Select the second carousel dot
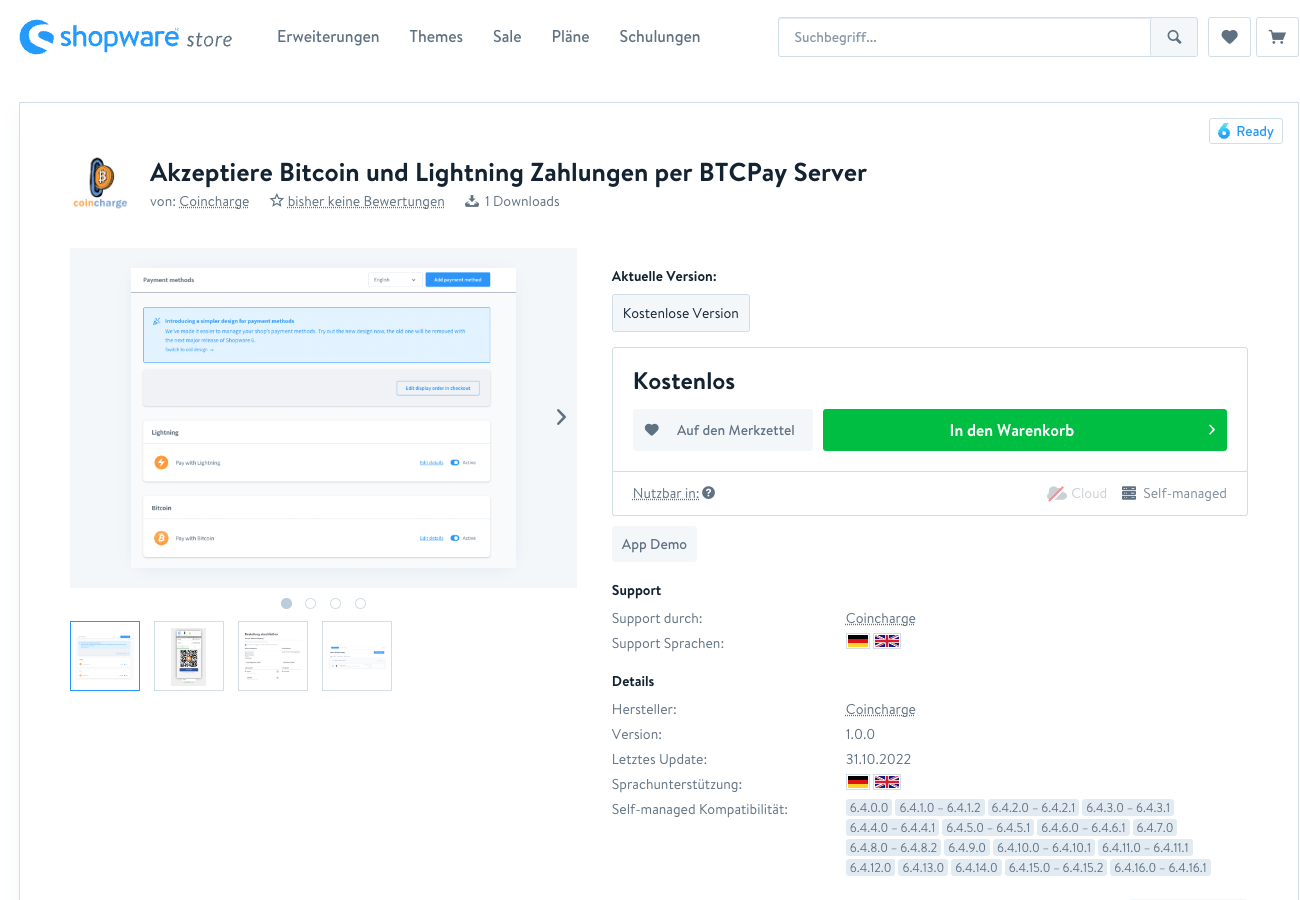Screen dimensions: 1300x900 (x=310, y=603)
